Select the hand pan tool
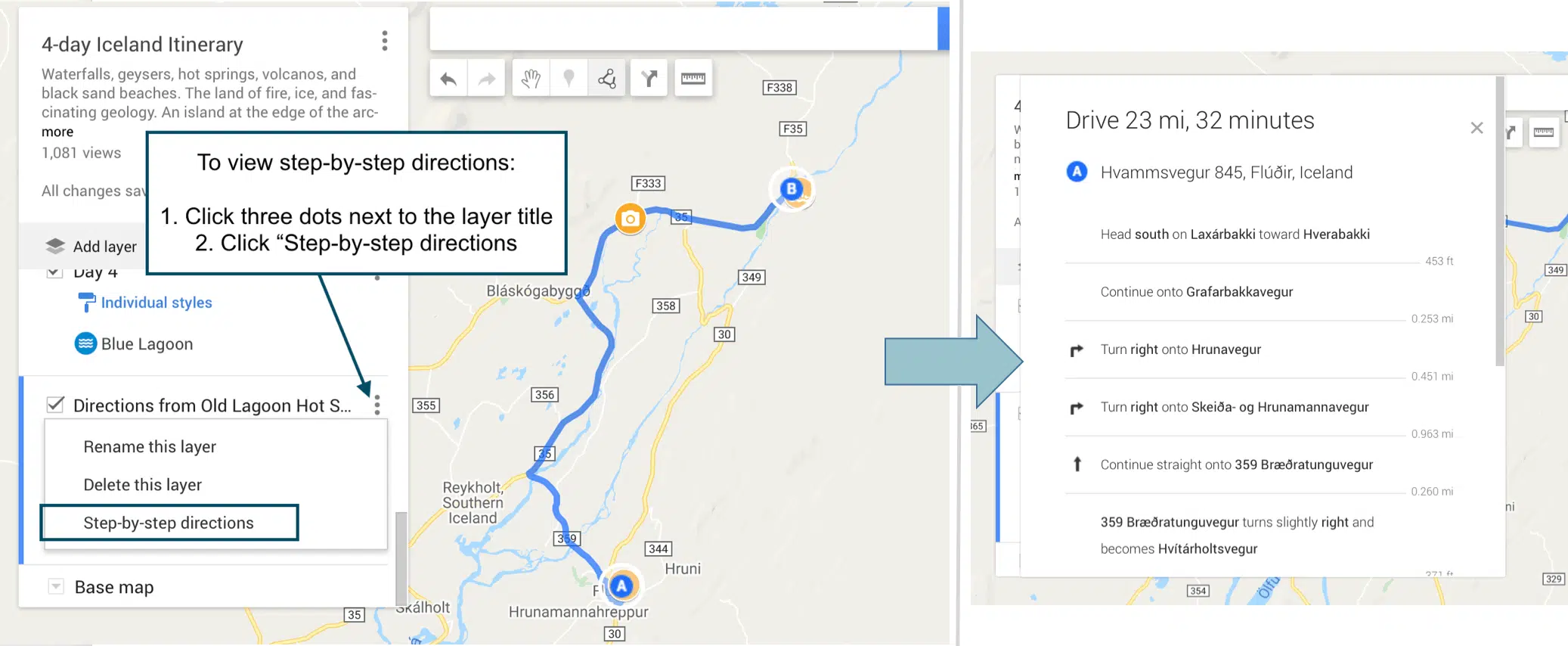 (531, 79)
